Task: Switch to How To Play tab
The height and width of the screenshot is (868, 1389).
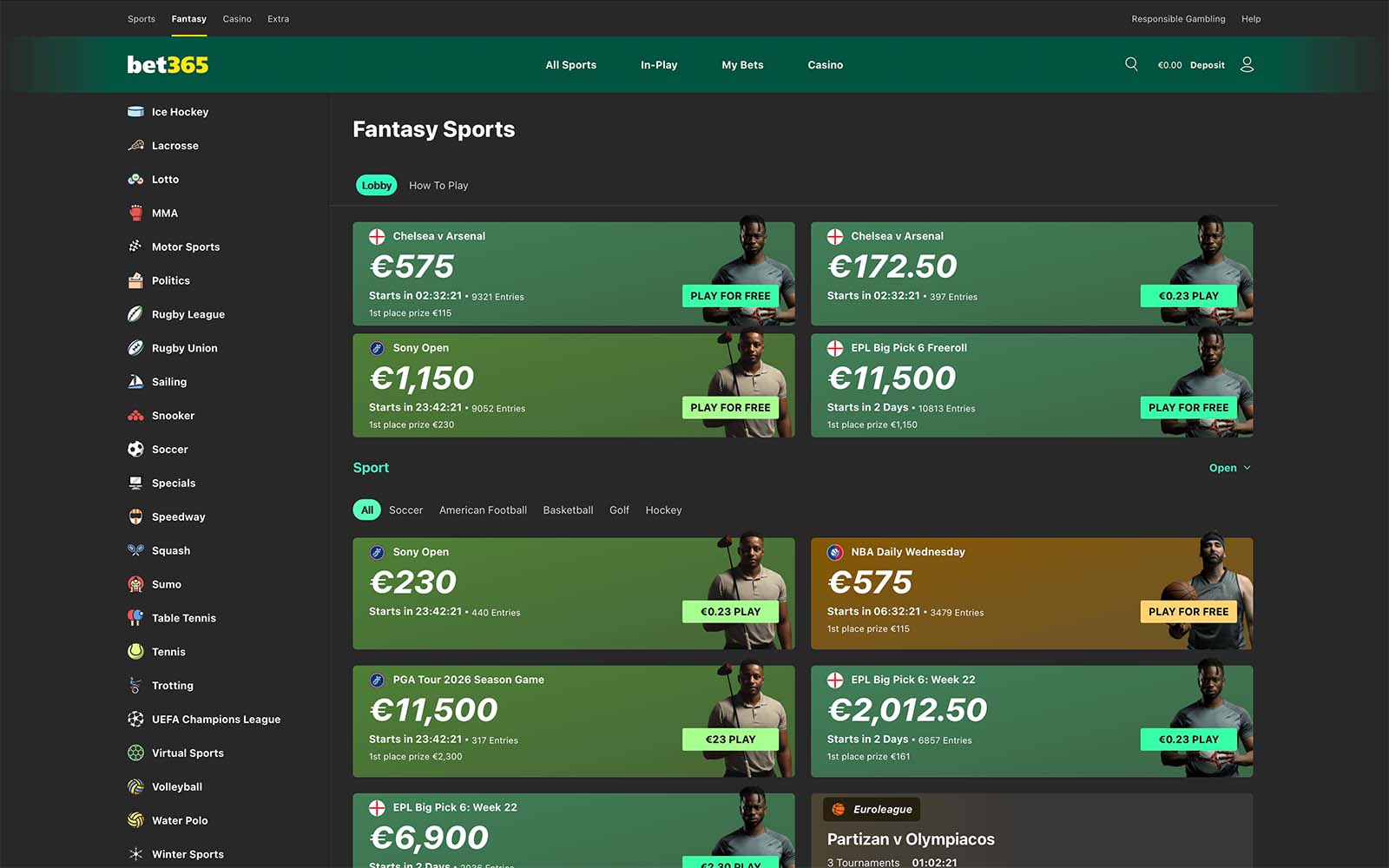Action: (438, 186)
